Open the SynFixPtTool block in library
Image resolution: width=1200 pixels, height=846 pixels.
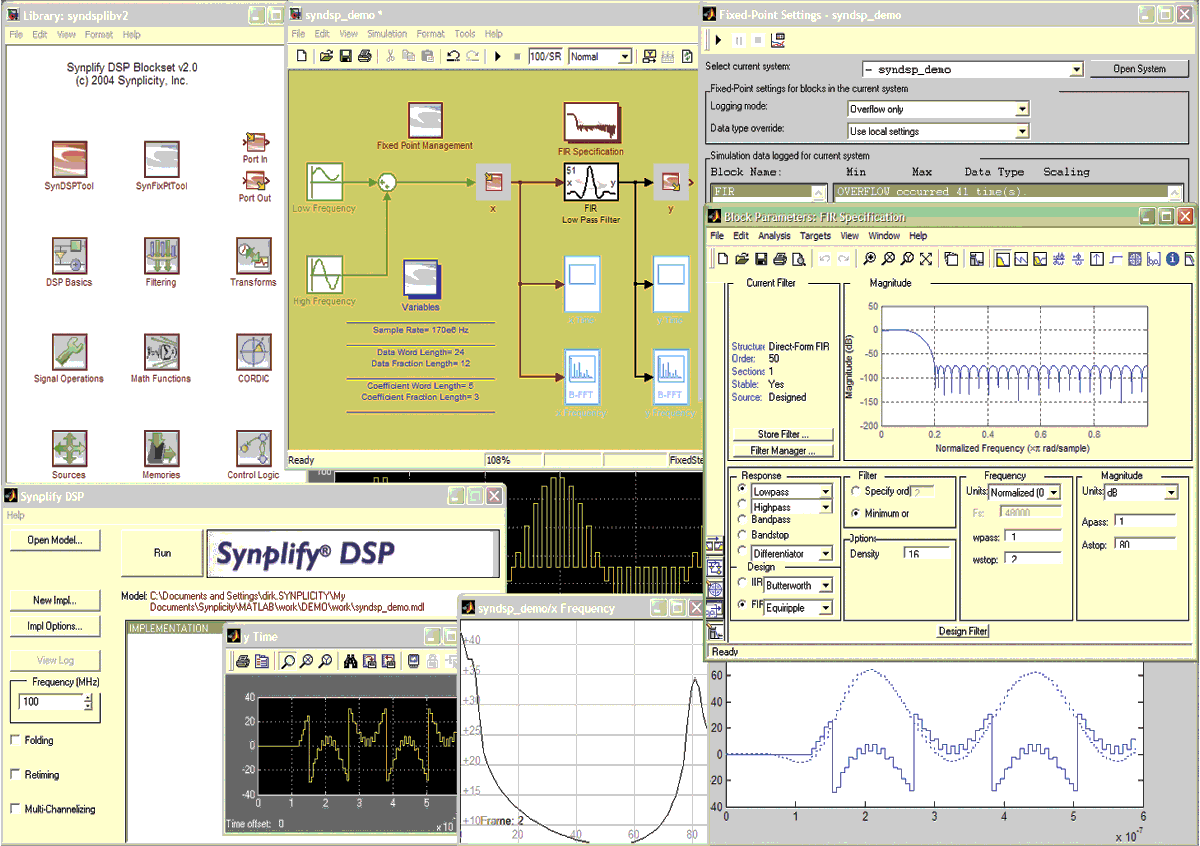coord(161,160)
